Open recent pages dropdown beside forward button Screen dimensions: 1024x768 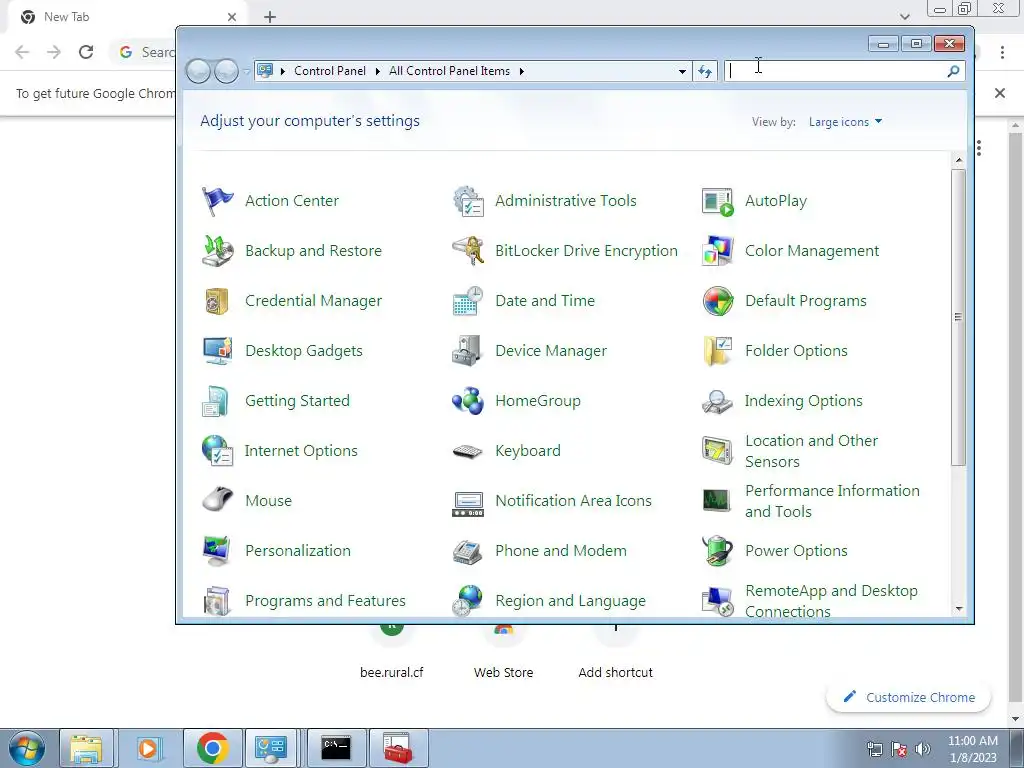(x=246, y=71)
